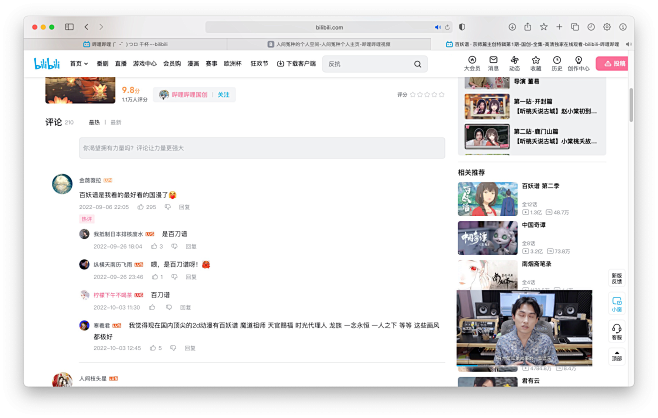This screenshot has height=418, width=658.
Task: Click the bilibili logo
Action: (47, 63)
